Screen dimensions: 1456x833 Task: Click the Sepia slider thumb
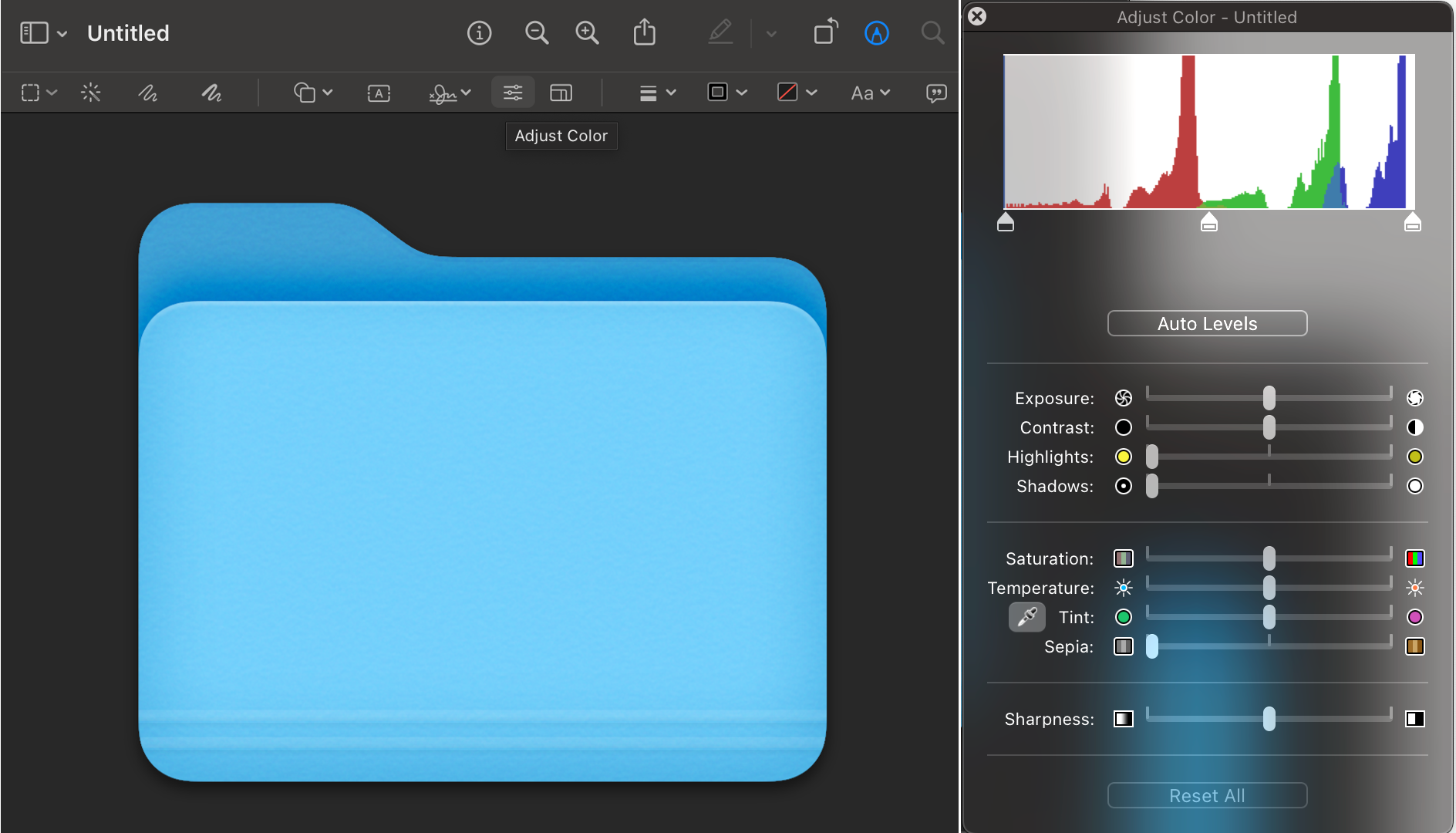[1152, 646]
